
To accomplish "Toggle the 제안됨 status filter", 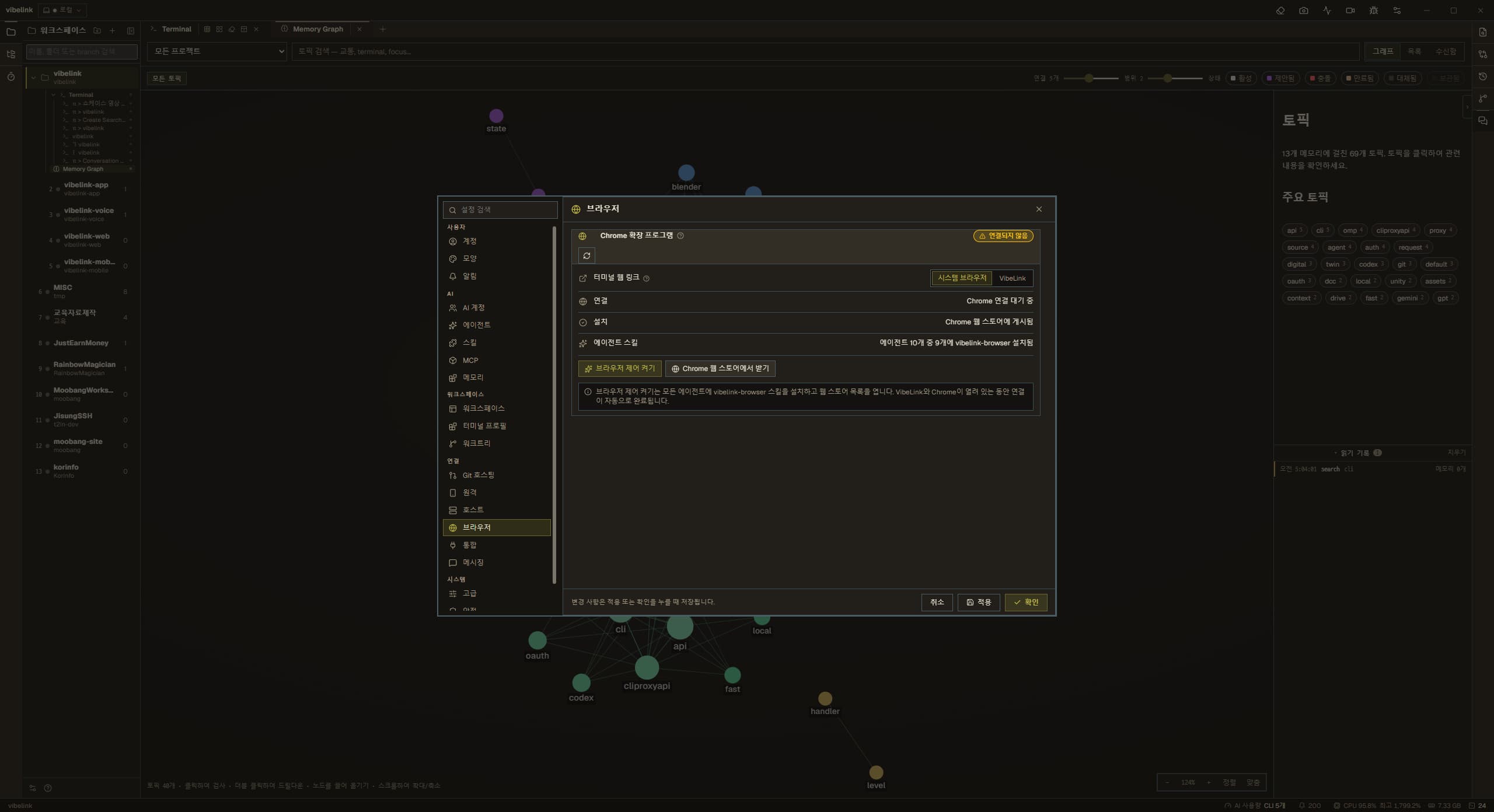I will (1280, 78).
